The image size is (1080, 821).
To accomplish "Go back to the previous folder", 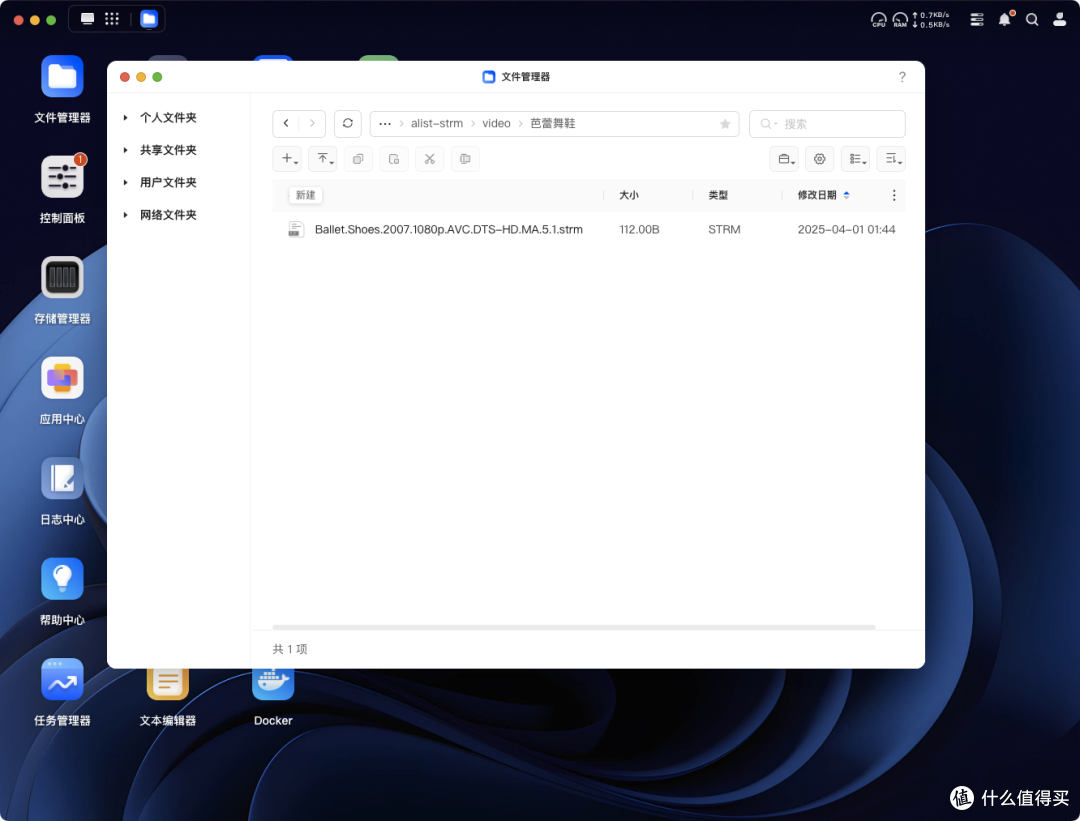I will pos(286,123).
